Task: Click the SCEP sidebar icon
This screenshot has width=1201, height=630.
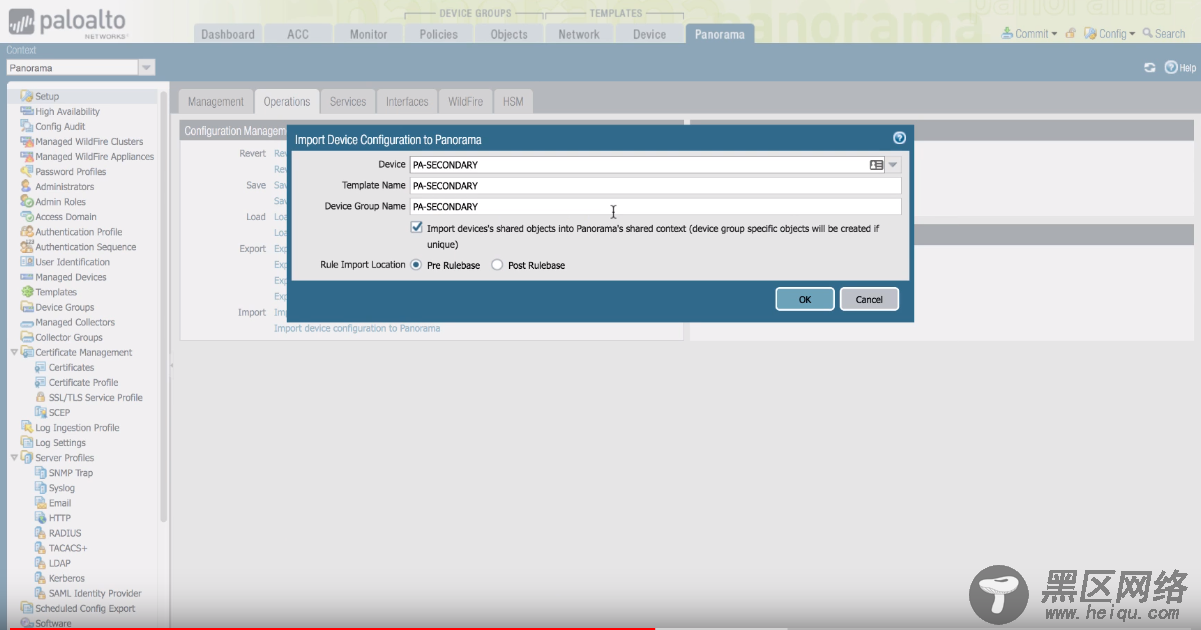Action: click(x=40, y=412)
